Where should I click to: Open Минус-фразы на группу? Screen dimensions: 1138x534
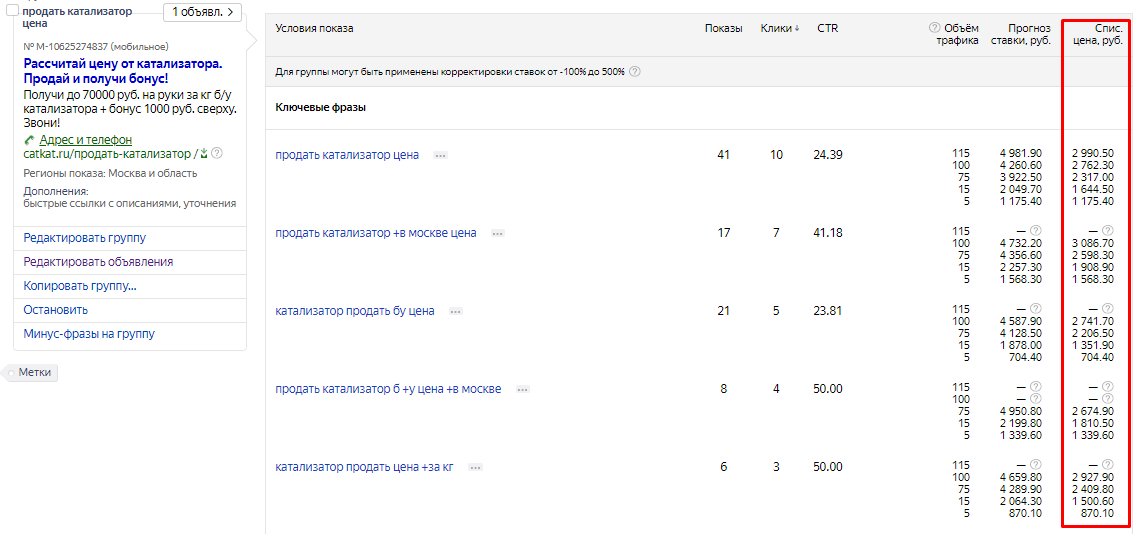click(89, 334)
